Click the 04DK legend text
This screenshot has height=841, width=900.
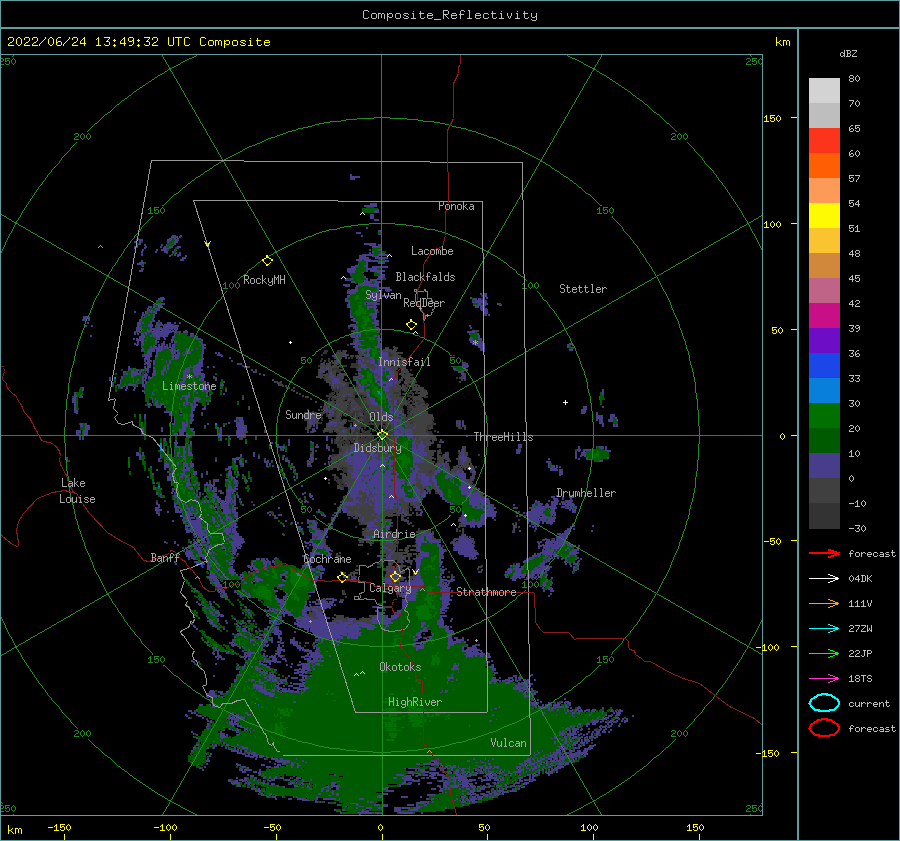coord(860,579)
